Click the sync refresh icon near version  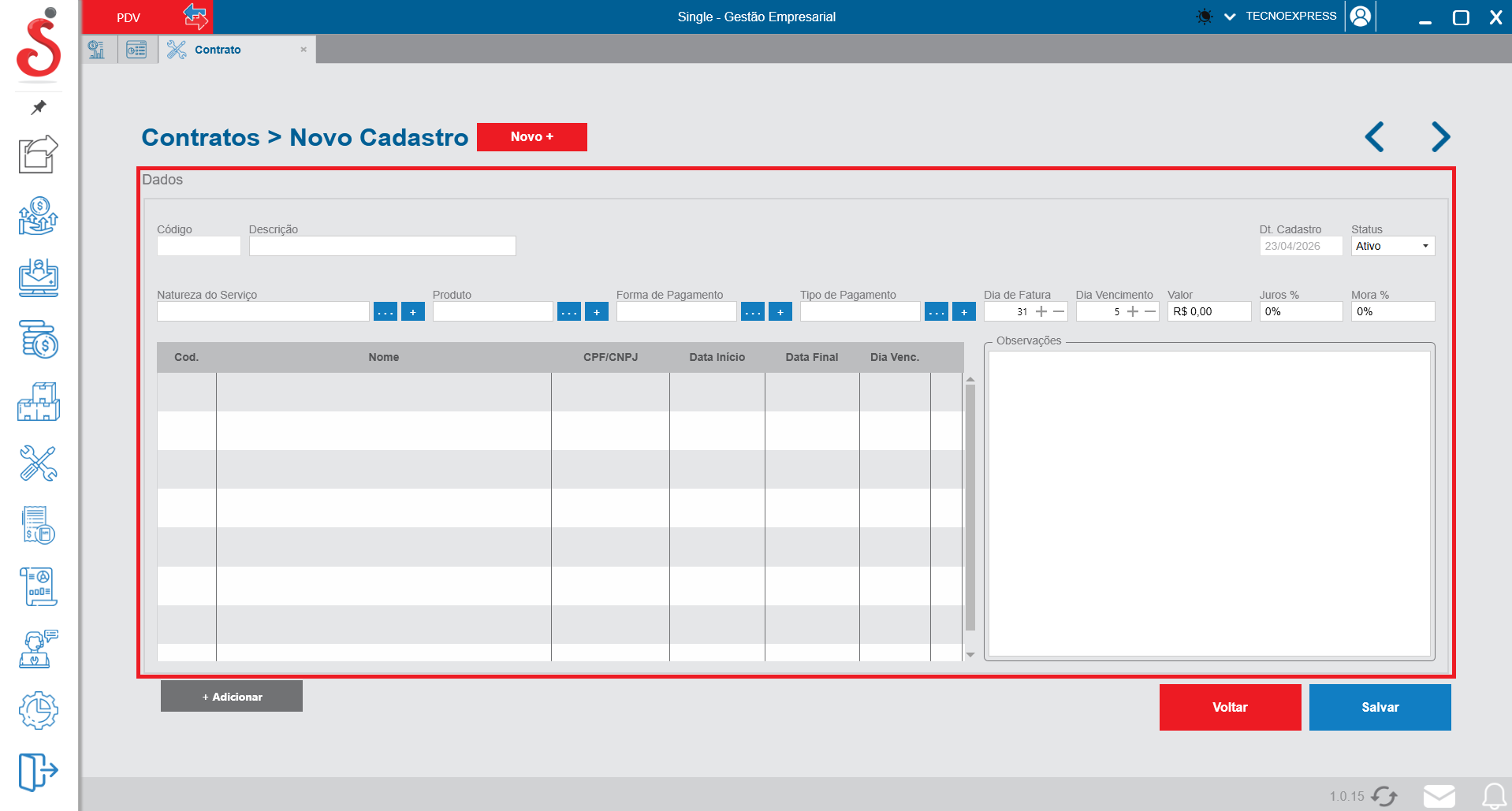pos(1384,796)
